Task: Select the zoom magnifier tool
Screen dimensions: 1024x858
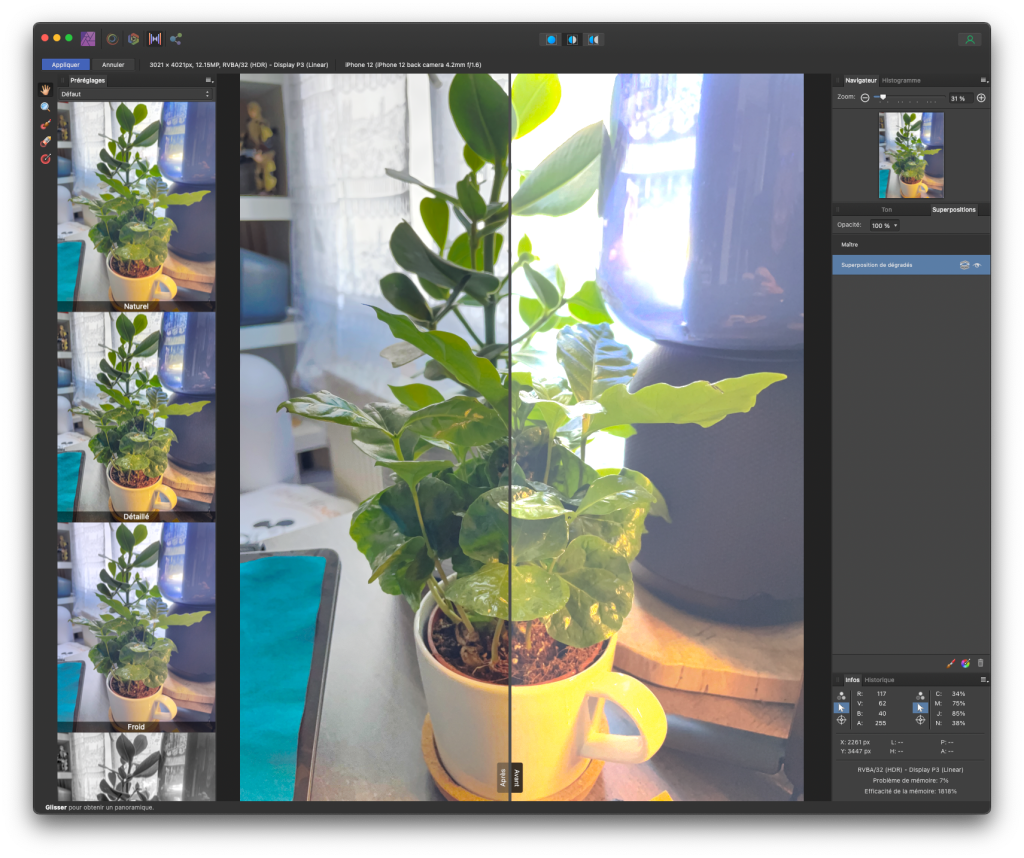Action: click(45, 107)
